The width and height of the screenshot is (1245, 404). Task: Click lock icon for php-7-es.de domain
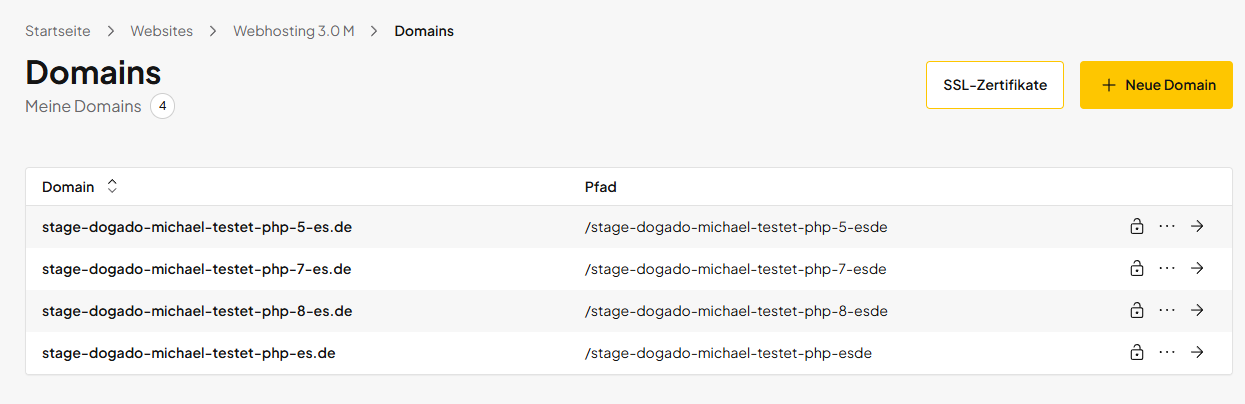[1136, 269]
